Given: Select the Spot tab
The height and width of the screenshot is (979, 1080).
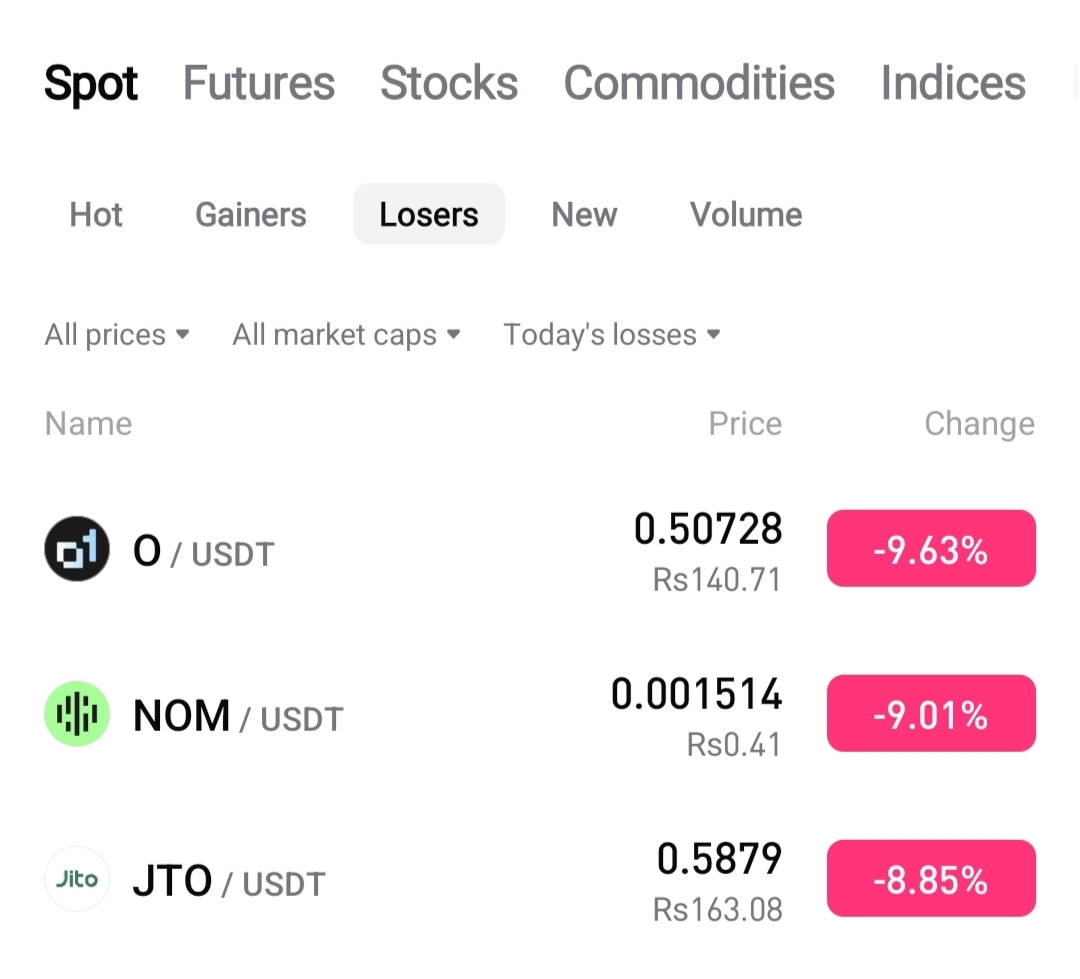Looking at the screenshot, I should [x=91, y=84].
